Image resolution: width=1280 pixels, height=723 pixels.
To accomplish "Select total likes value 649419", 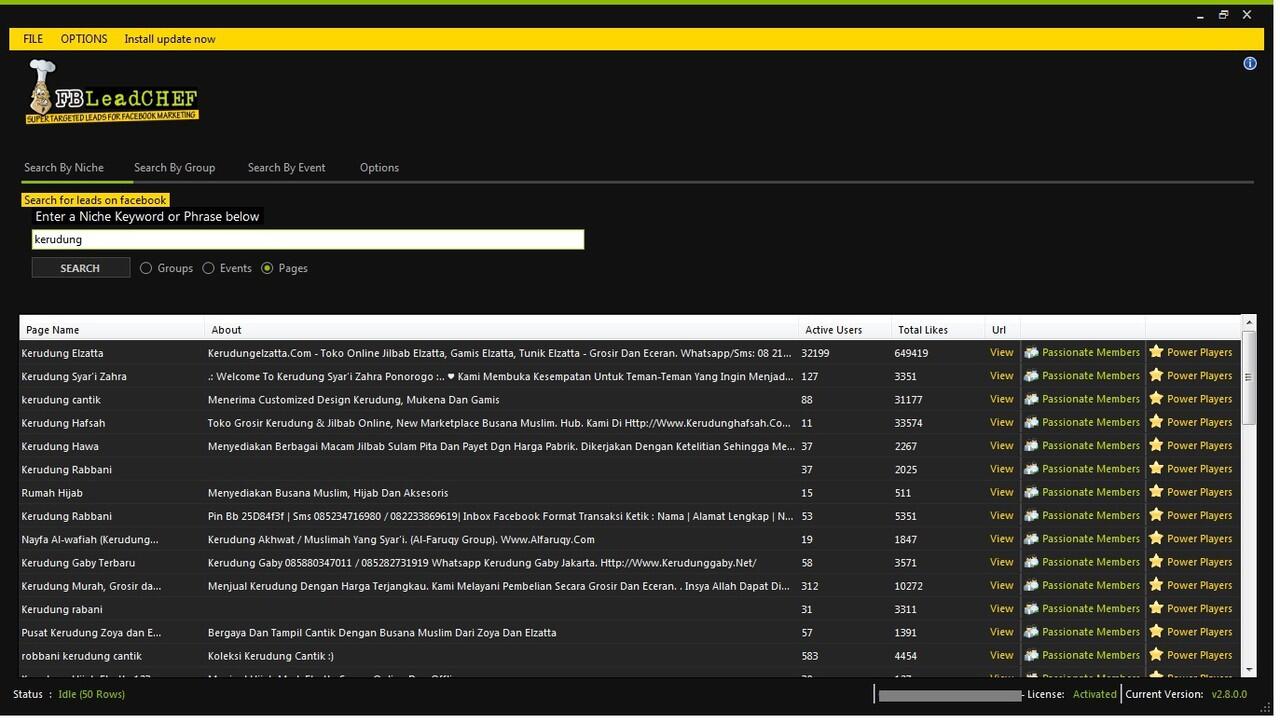I will click(x=911, y=353).
